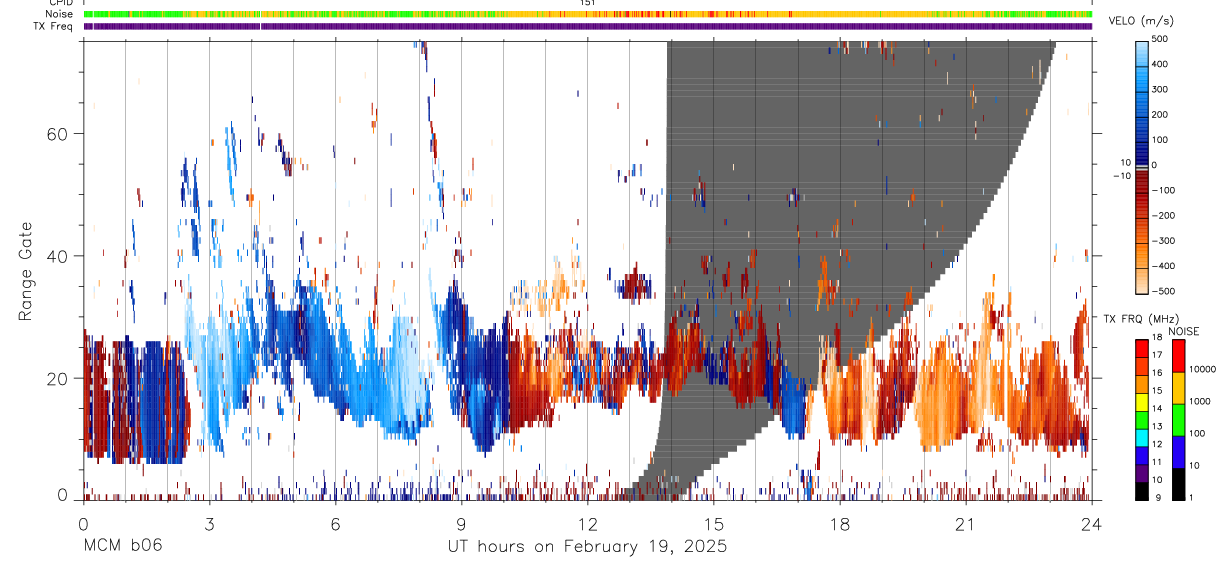Click the yellow 14–15 MHz swatch in TX FRQ legend

(1141, 401)
